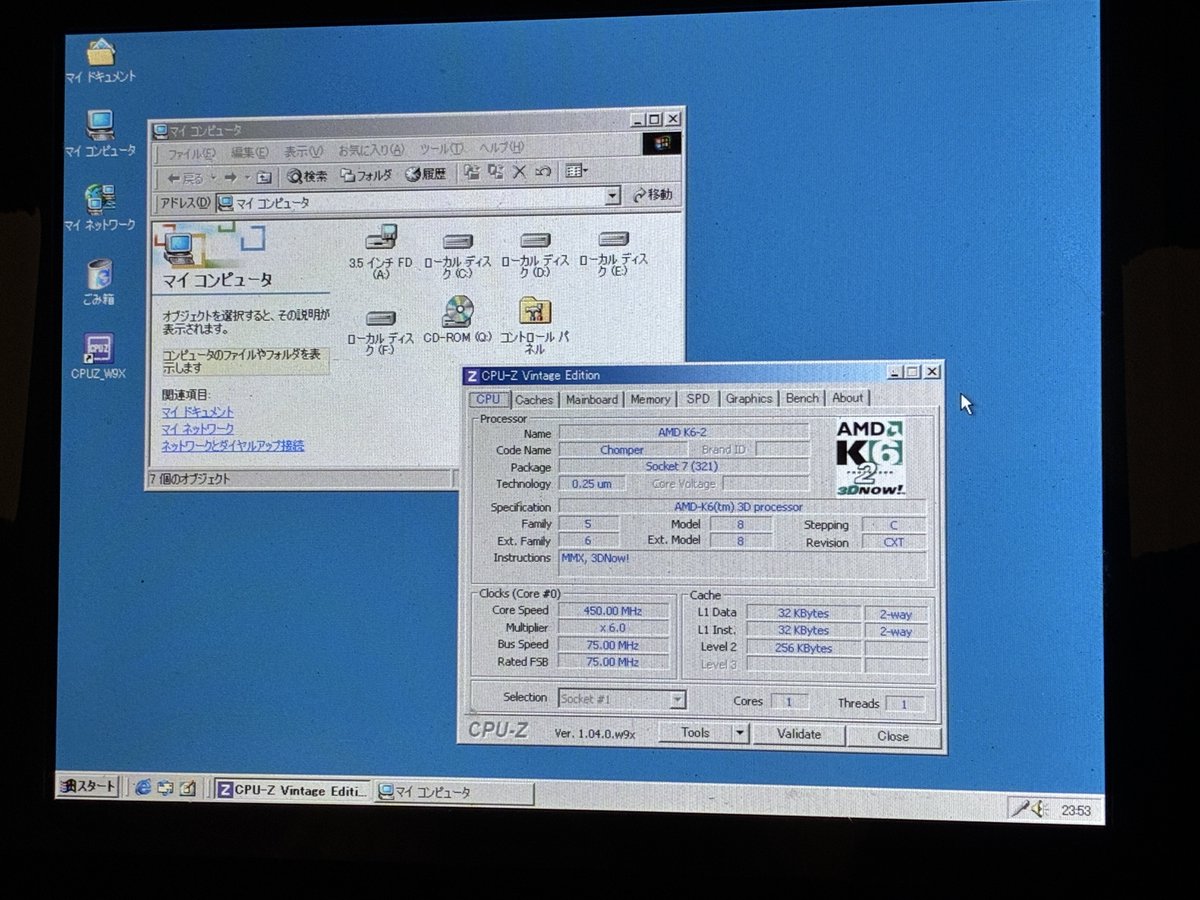Click the AMD K6-2 3DNow! logo
Viewport: 1200px width, 900px height.
(x=870, y=458)
